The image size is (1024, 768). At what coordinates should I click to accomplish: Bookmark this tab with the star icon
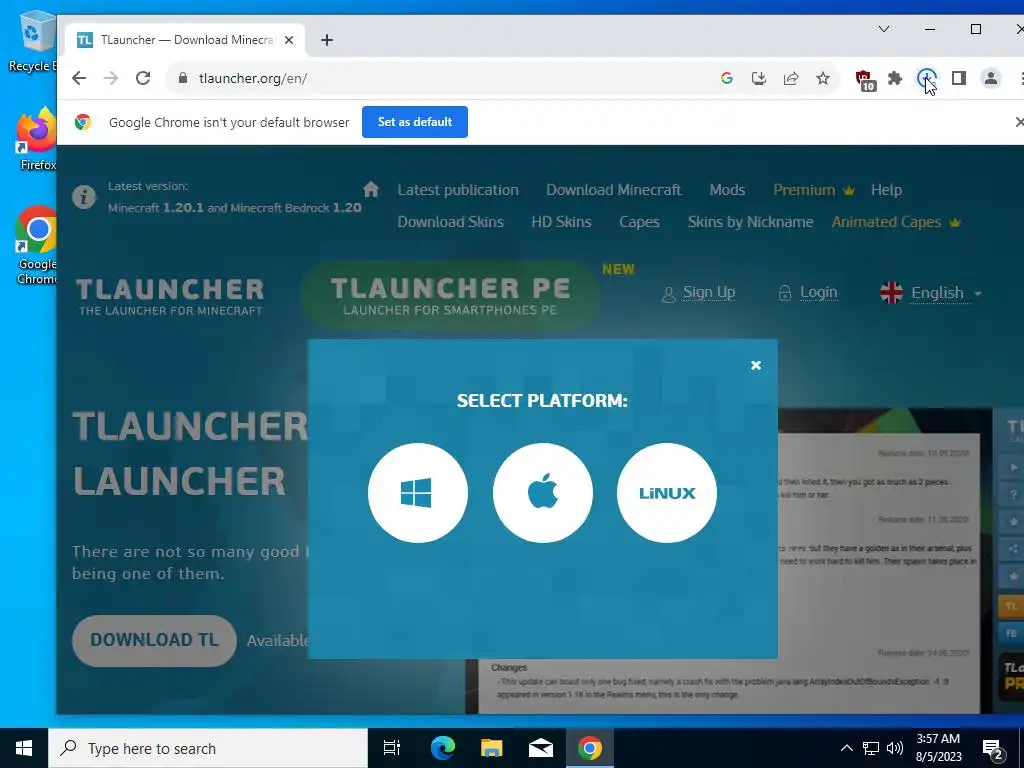823,78
